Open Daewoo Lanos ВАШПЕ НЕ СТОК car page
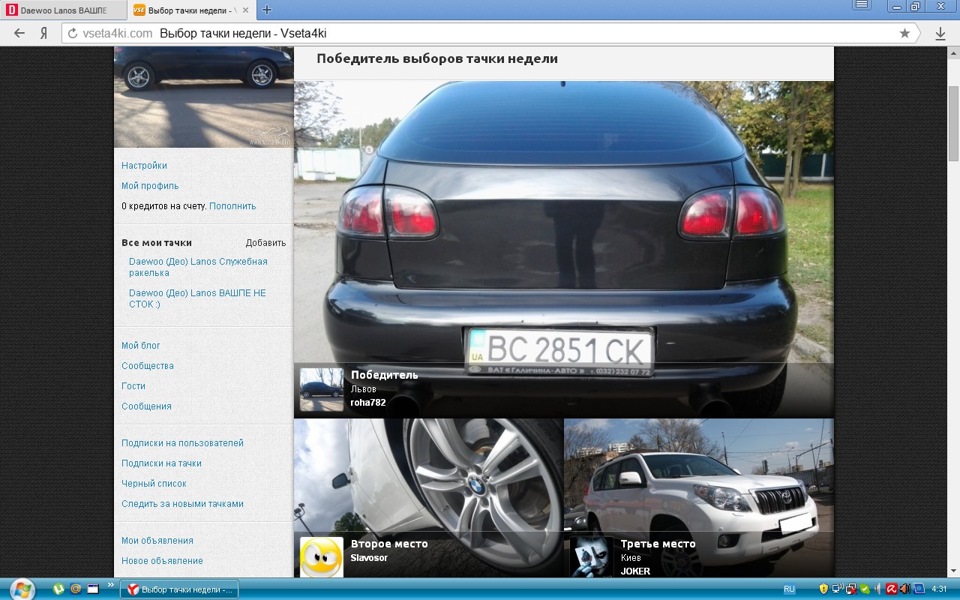 pos(197,298)
